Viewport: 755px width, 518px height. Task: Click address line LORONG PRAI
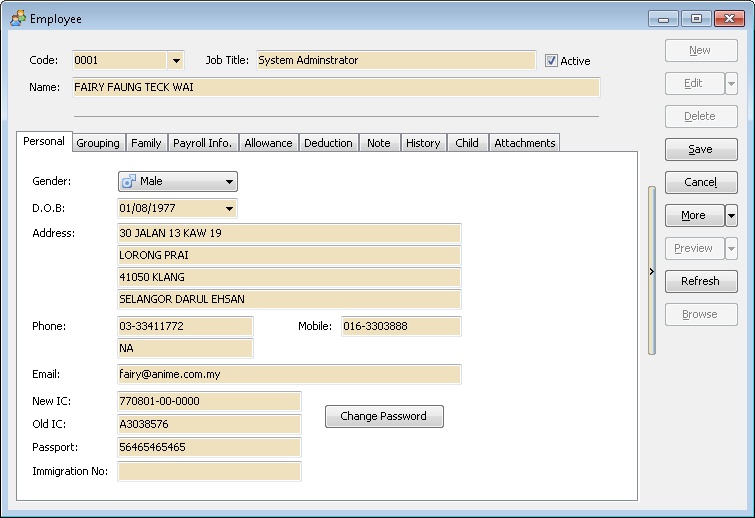(289, 256)
